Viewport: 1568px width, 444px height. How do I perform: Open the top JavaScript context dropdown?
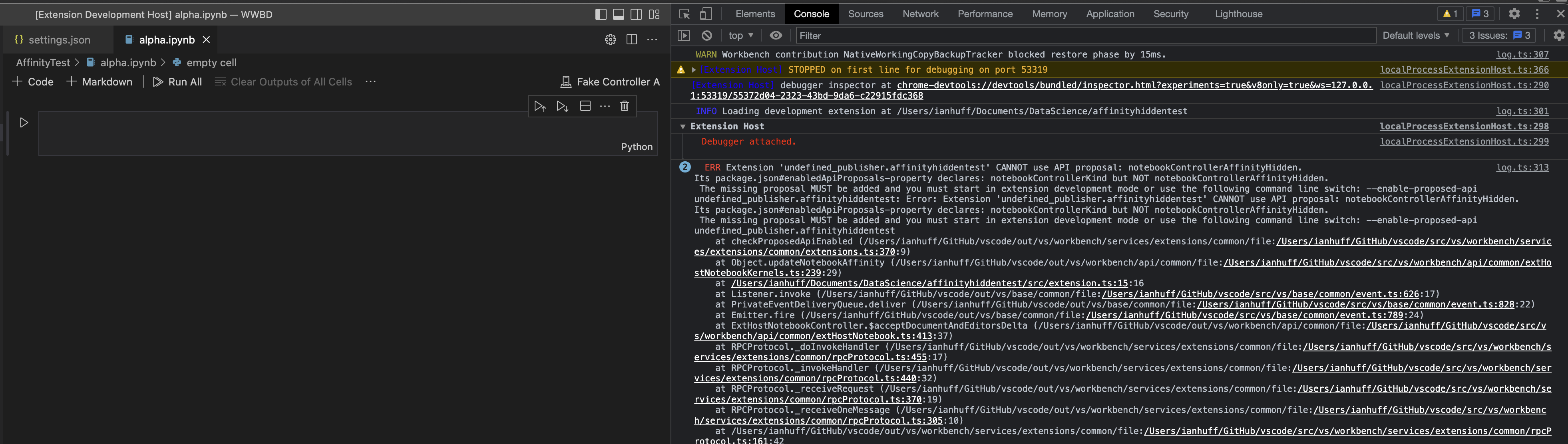741,36
